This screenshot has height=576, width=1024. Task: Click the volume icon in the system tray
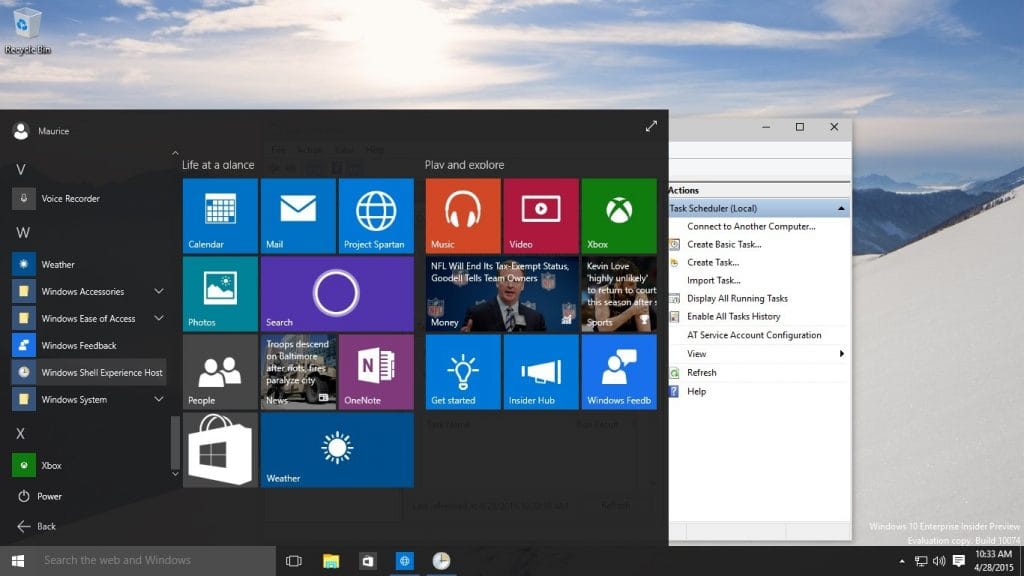click(x=938, y=560)
